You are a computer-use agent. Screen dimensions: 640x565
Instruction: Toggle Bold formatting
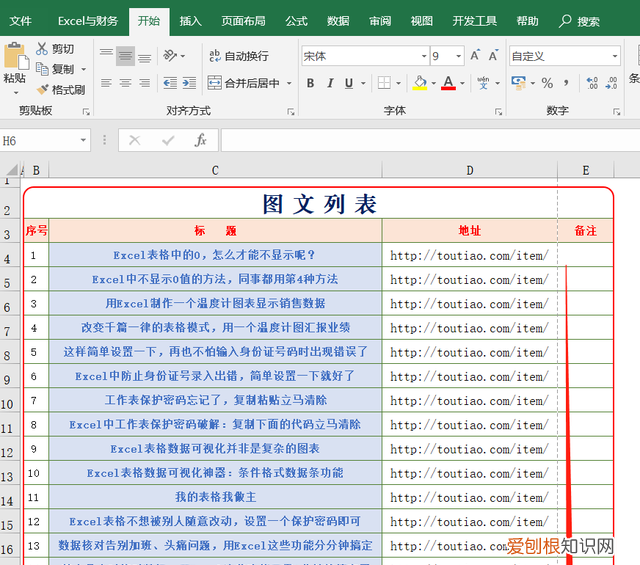click(310, 83)
